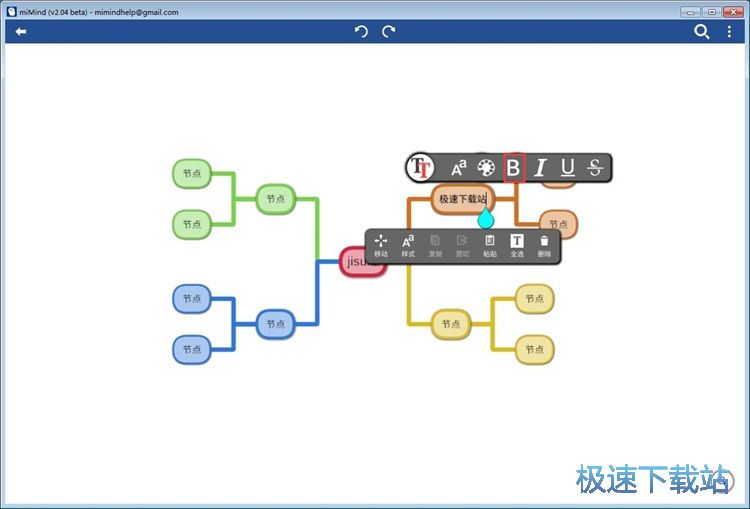
Task: Select the upper yellow leaf 节点 node
Action: click(x=535, y=299)
